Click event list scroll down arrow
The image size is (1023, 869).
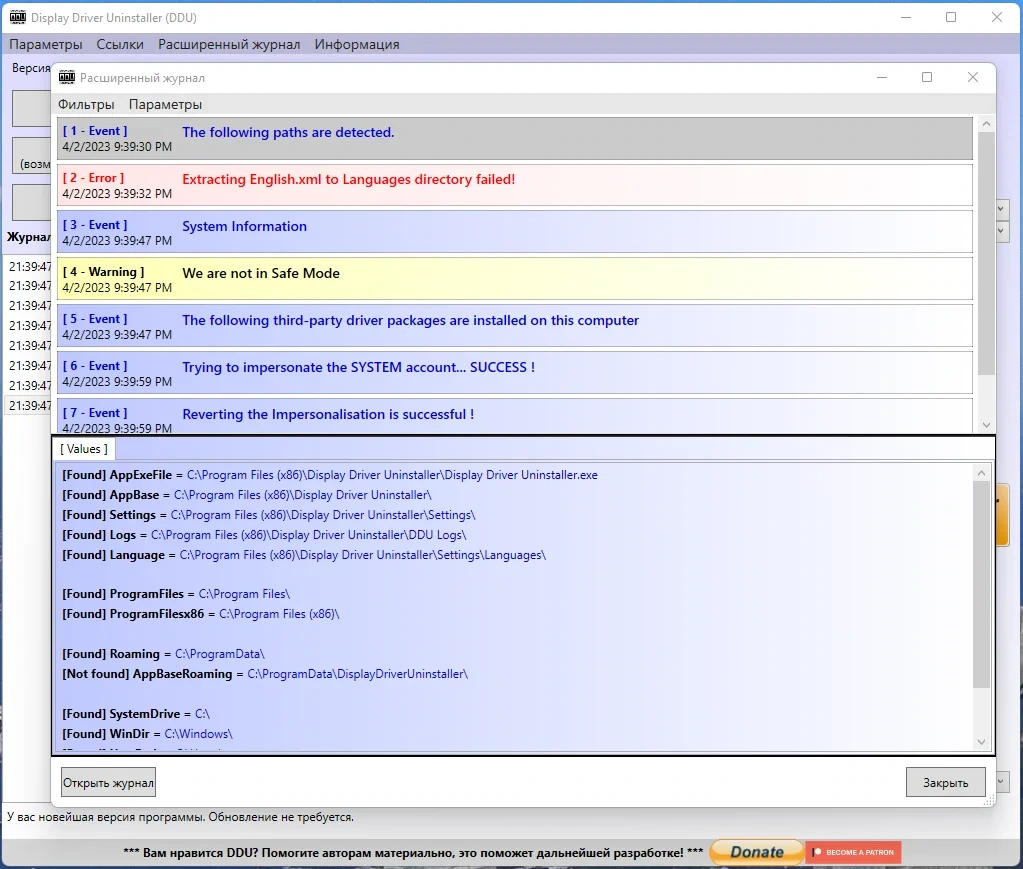pyautogui.click(x=986, y=425)
